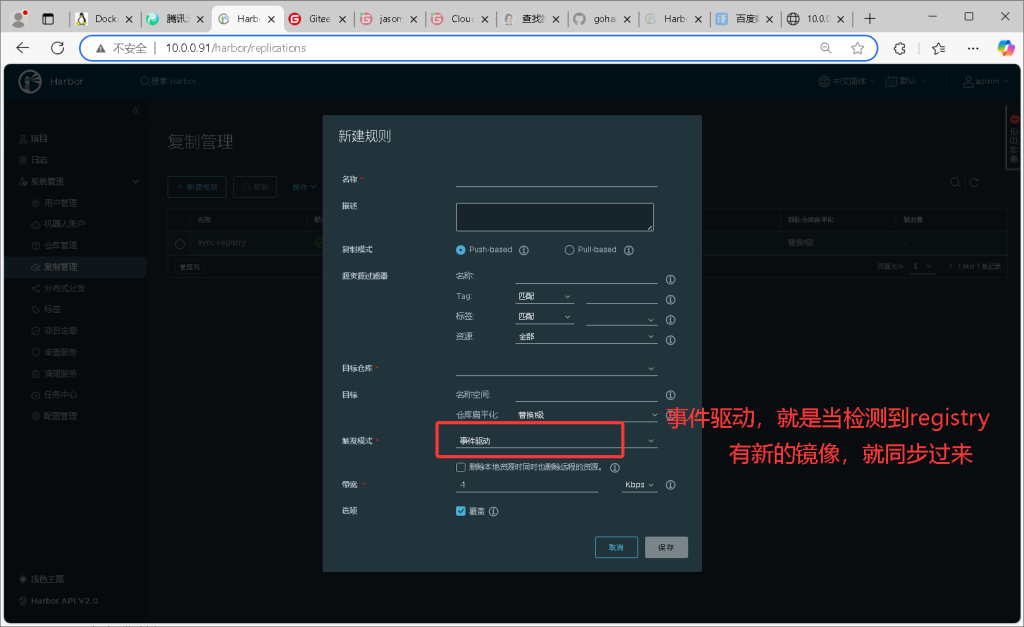Viewport: 1024px width, 627px height.
Task: Enable the delete remote resources checkbox
Action: pyautogui.click(x=461, y=467)
